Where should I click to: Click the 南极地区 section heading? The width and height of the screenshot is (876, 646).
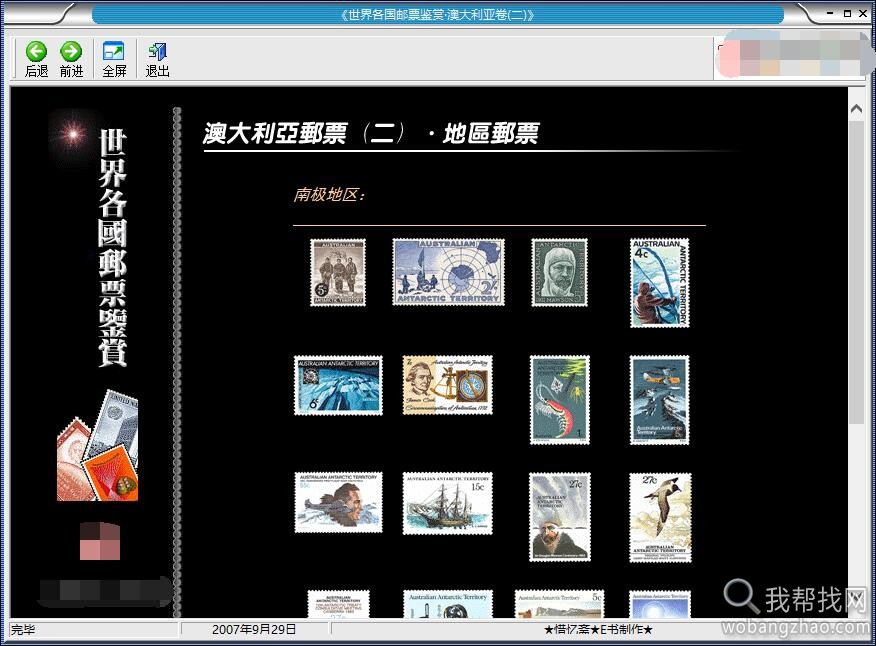tap(330, 194)
